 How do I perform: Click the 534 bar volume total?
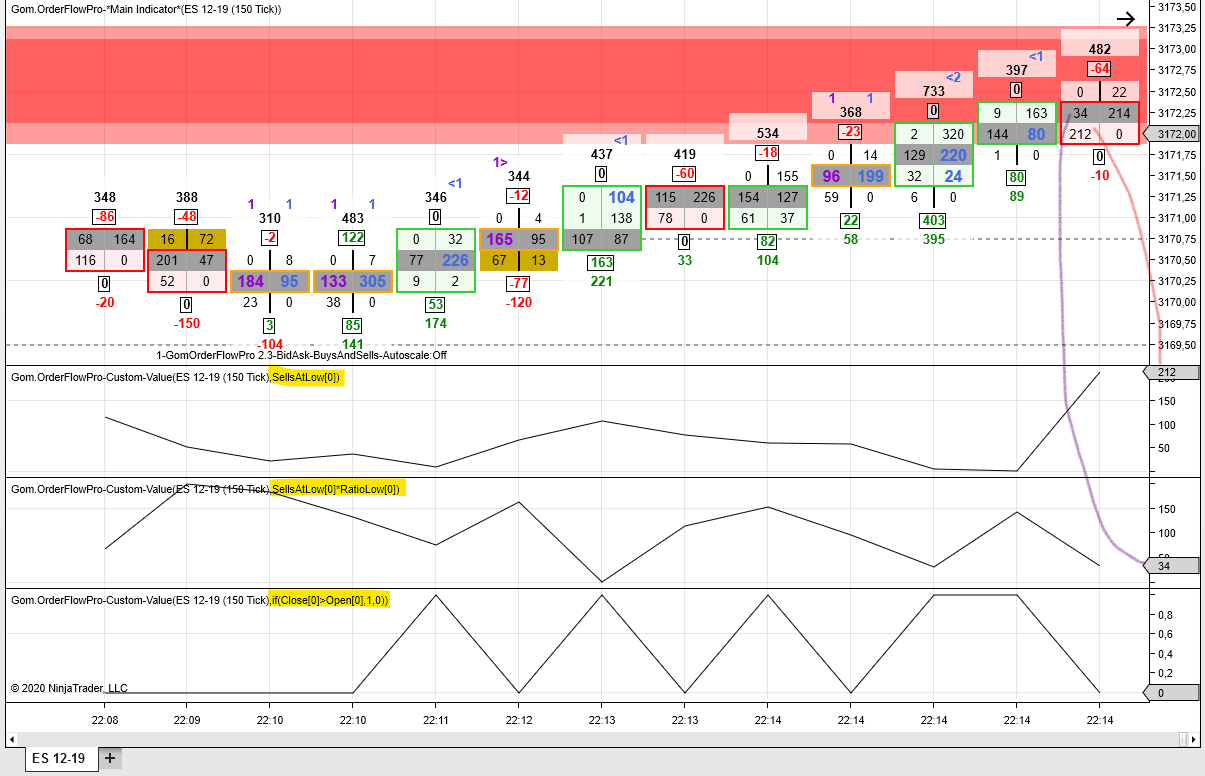(767, 133)
